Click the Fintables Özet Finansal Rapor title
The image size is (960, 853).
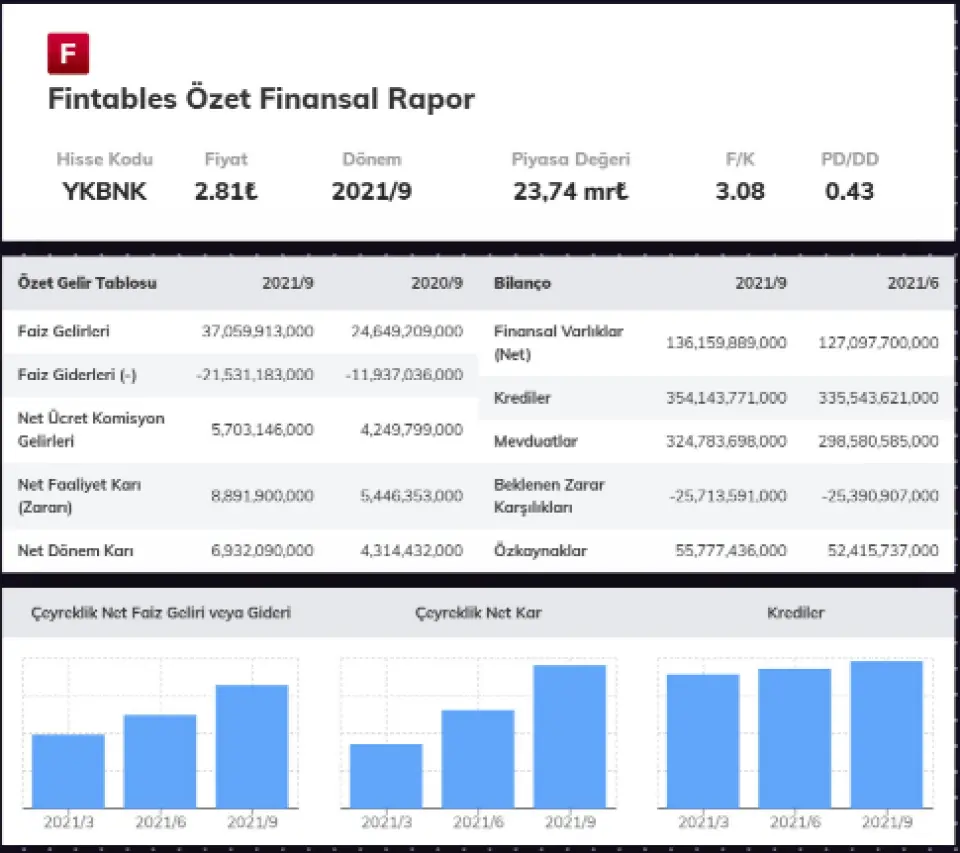(x=261, y=99)
